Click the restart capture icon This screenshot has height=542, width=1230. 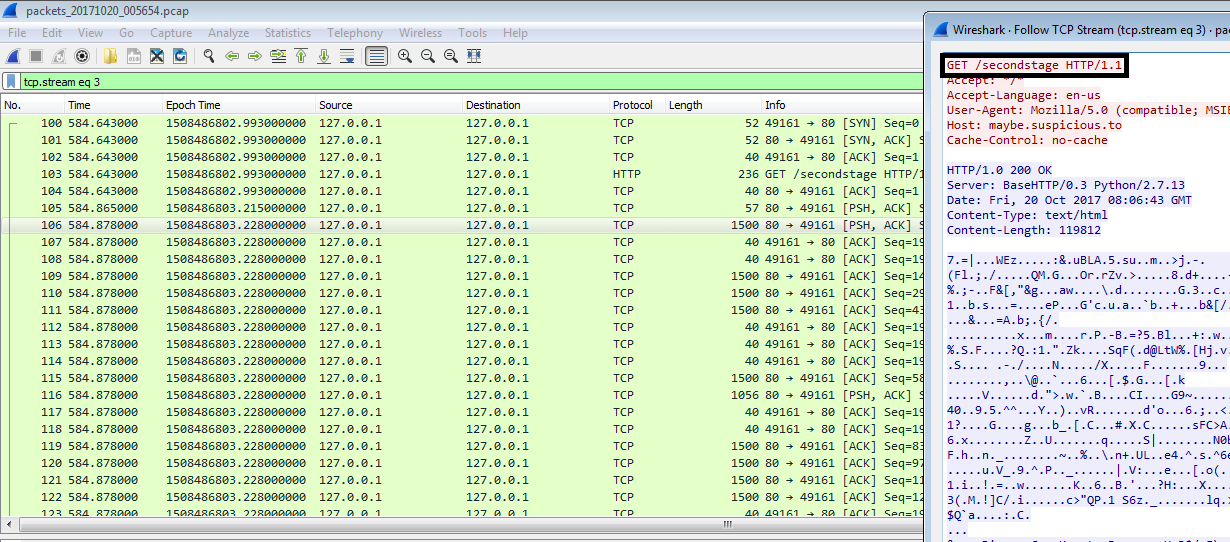(x=59, y=56)
